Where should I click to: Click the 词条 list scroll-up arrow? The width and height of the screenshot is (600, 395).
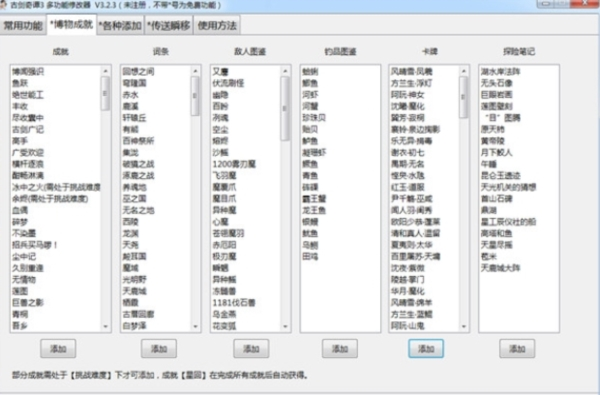195,71
